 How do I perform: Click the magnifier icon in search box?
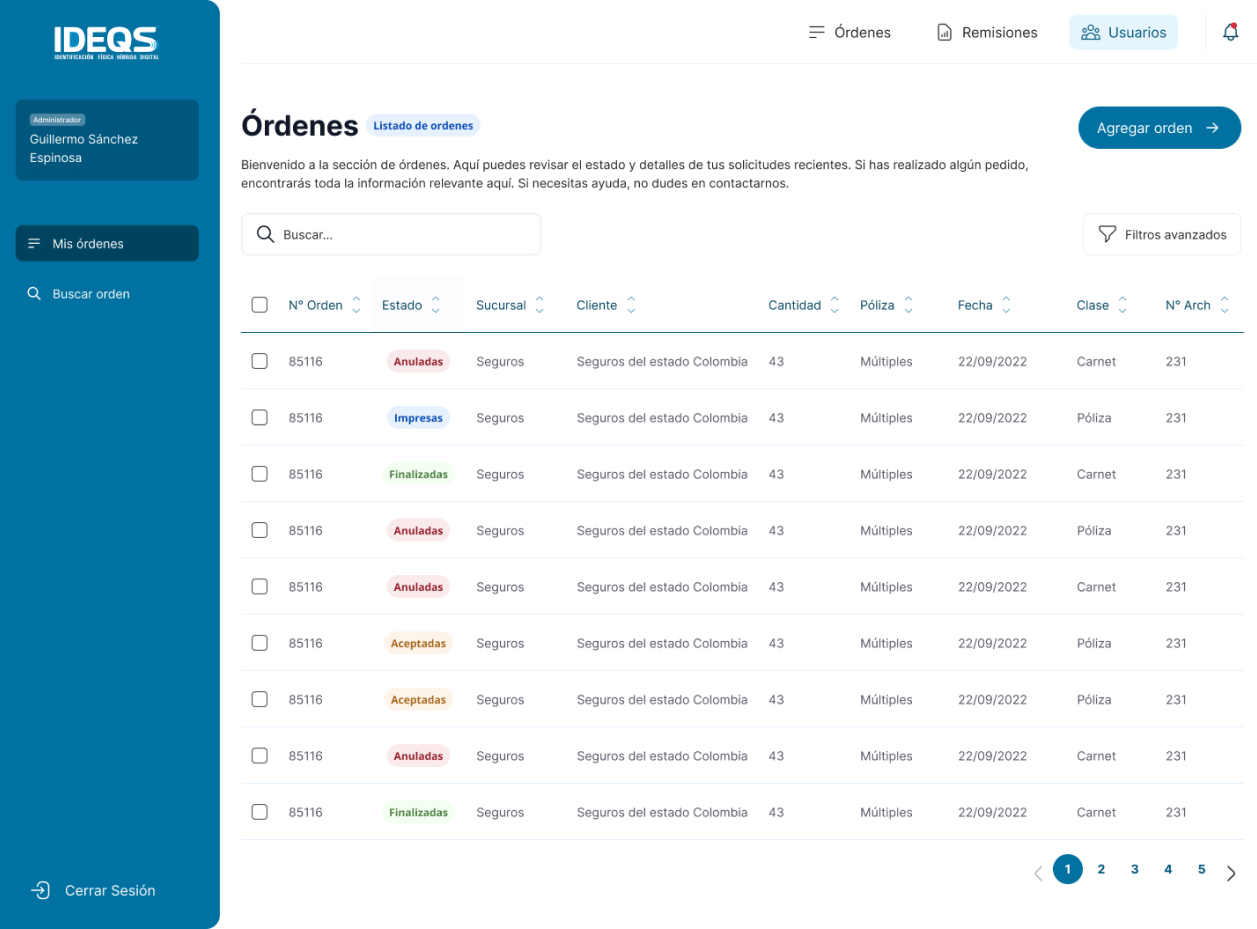tap(265, 234)
